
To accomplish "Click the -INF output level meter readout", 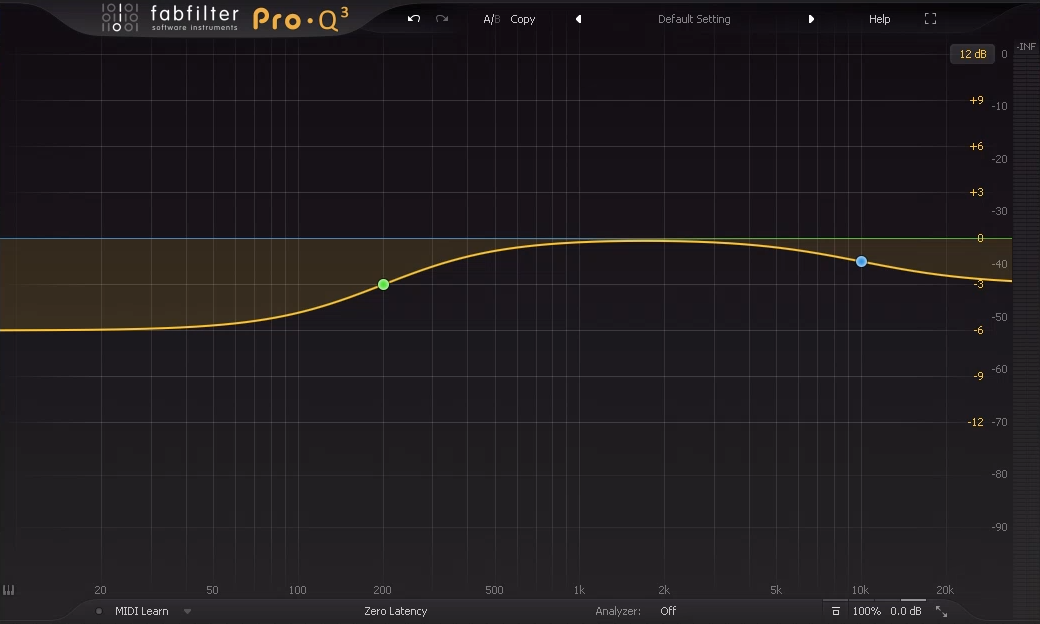I will click(1026, 46).
